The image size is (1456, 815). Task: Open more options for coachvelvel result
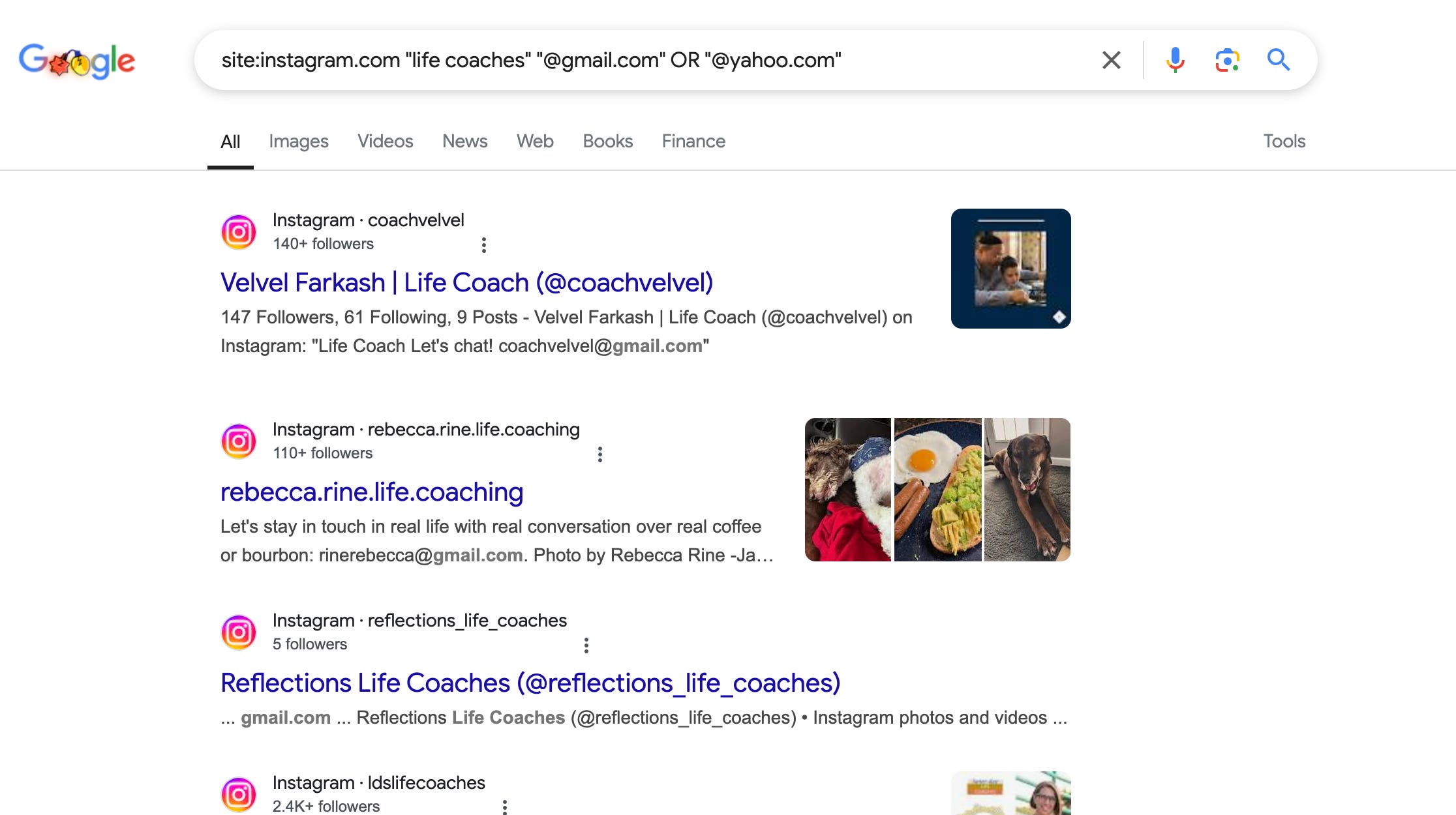point(483,245)
